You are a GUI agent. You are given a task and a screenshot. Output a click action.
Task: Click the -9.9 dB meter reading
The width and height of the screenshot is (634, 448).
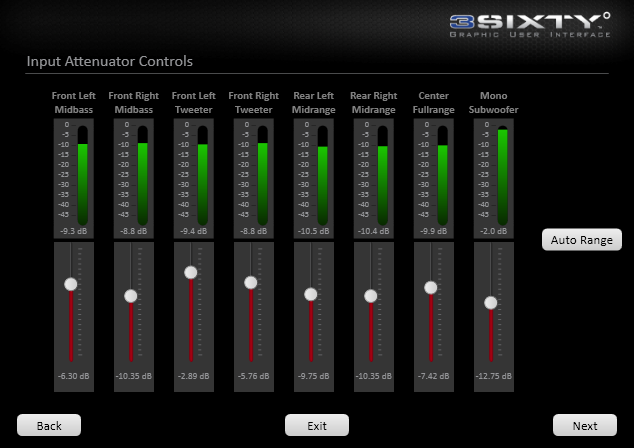(433, 231)
